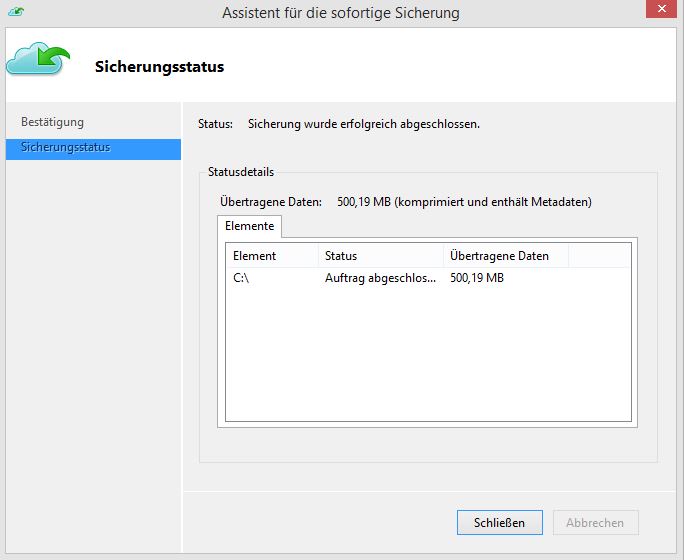Click the Statusdetails group label

click(241, 172)
